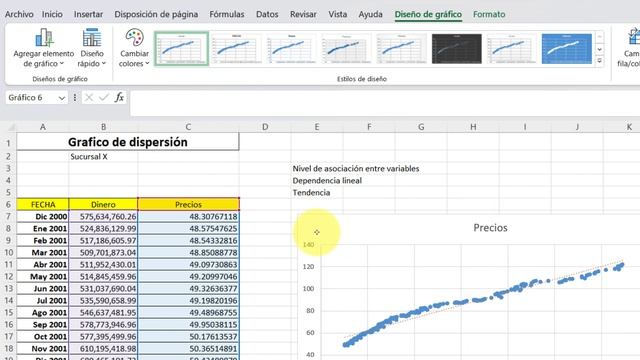This screenshot has height=360, width=640.
Task: Select column A header
Action: coord(43,127)
